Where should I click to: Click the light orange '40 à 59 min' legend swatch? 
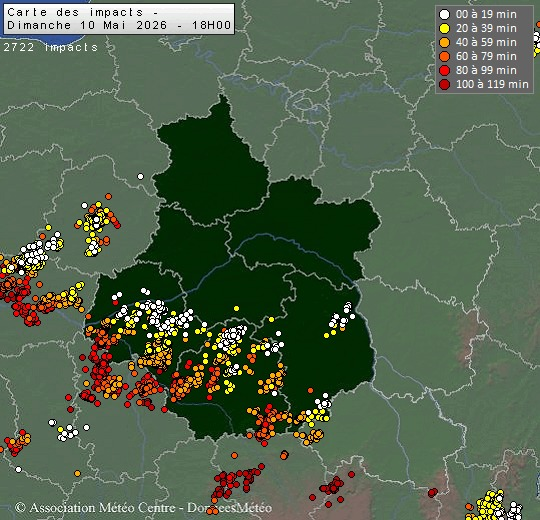pyautogui.click(x=445, y=42)
